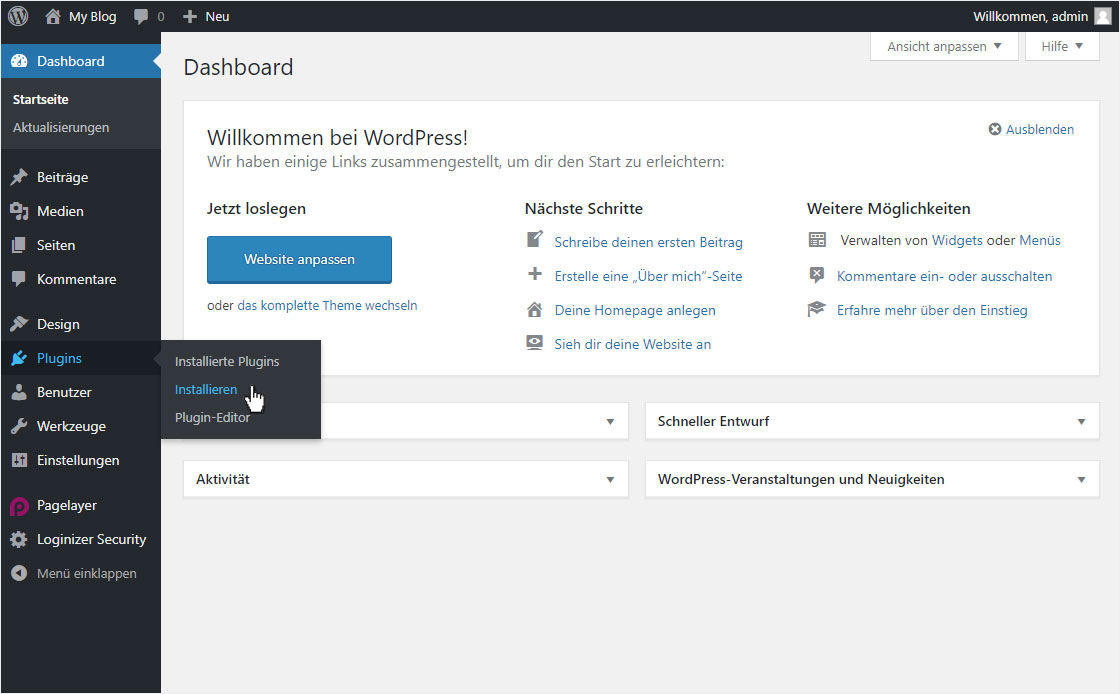
Task: Open the Ansicht anpassen dropdown
Action: [944, 46]
